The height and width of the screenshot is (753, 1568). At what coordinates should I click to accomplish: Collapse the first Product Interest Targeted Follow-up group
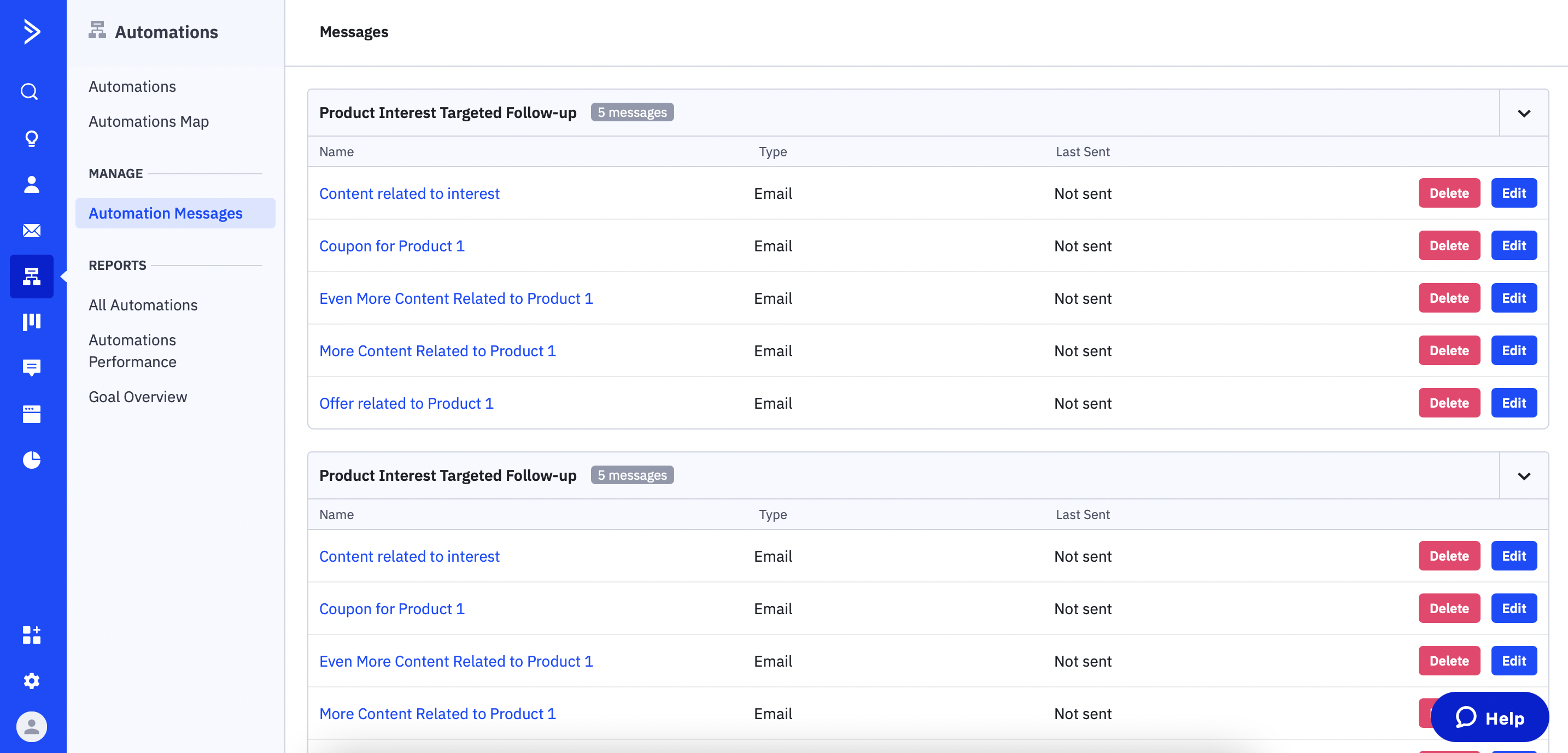(x=1524, y=113)
